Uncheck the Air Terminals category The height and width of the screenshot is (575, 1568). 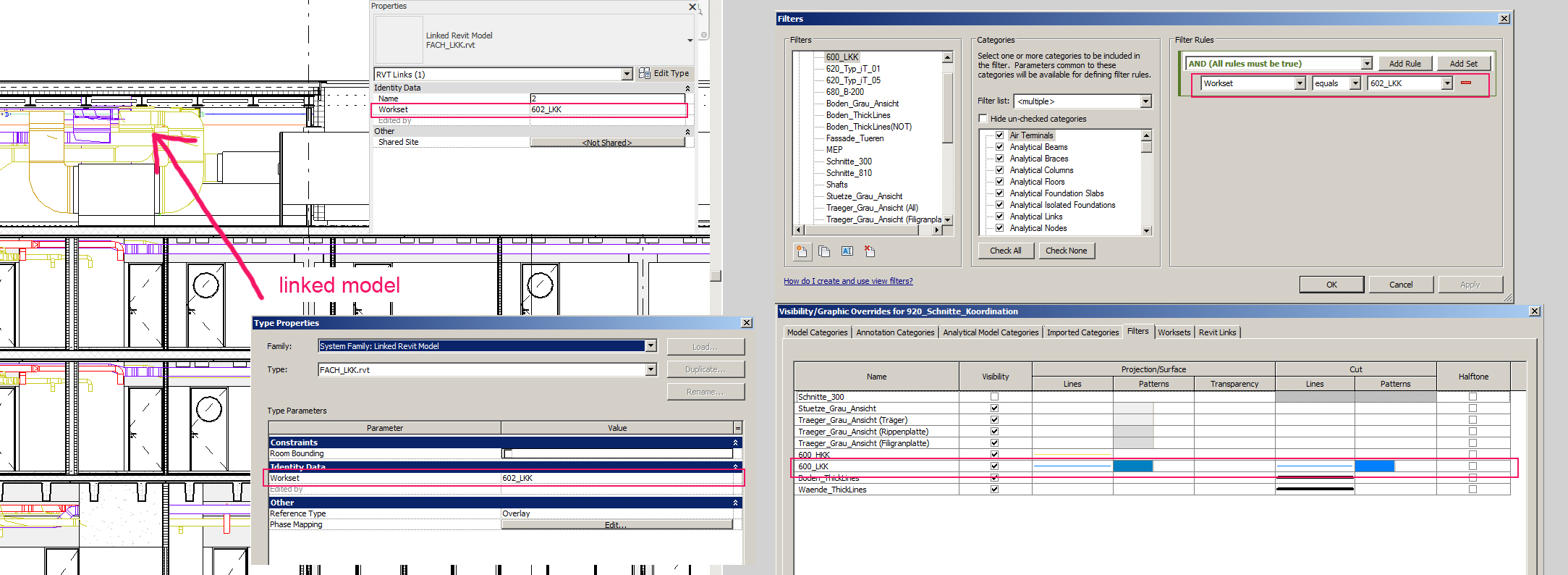click(x=999, y=135)
